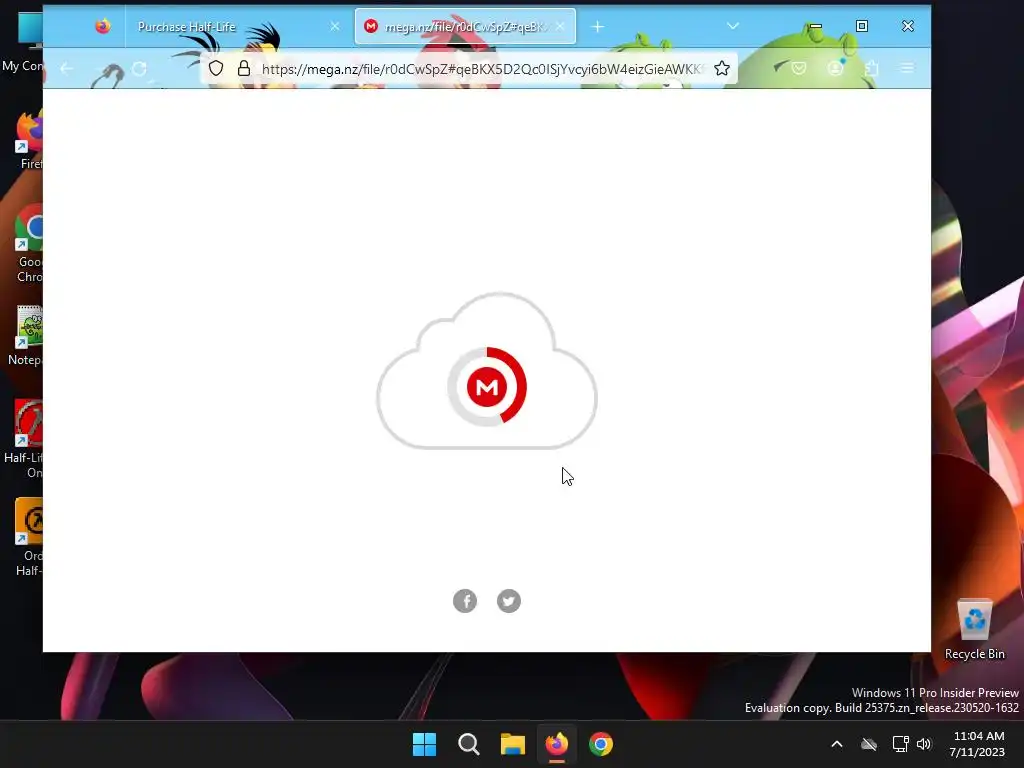Screen dimensions: 1024x768
Task: Open network status tray icon
Action: (x=901, y=744)
